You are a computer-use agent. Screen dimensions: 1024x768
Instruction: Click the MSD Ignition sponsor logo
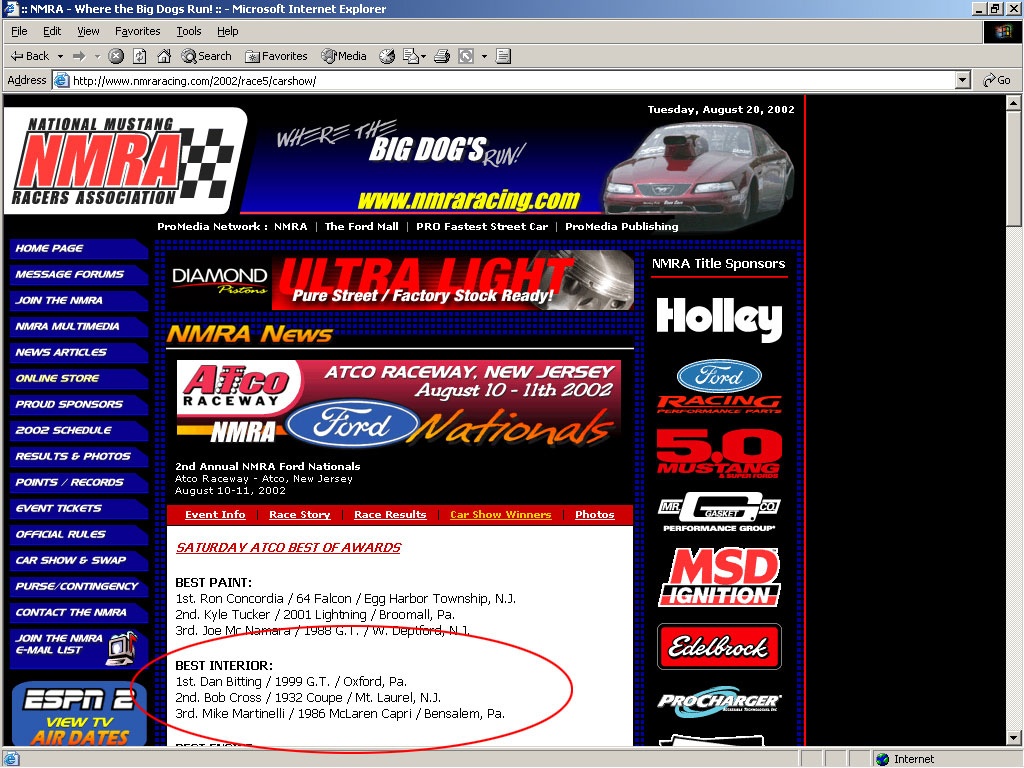tap(719, 577)
